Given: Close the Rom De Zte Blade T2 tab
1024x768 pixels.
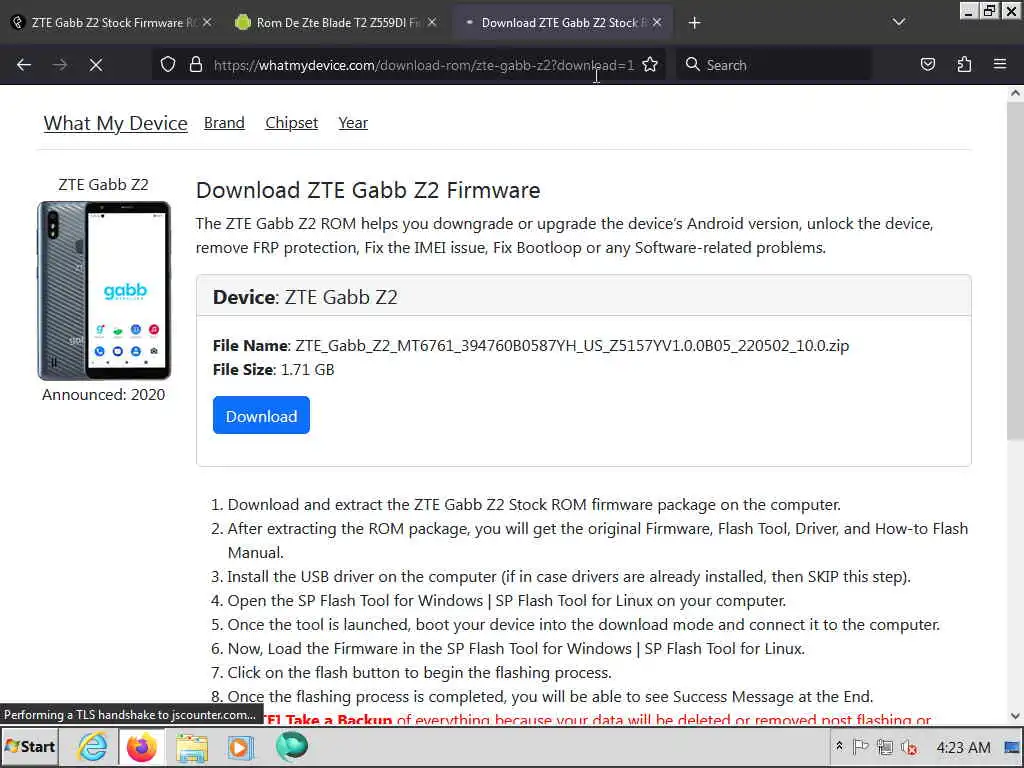Looking at the screenshot, I should click(432, 22).
